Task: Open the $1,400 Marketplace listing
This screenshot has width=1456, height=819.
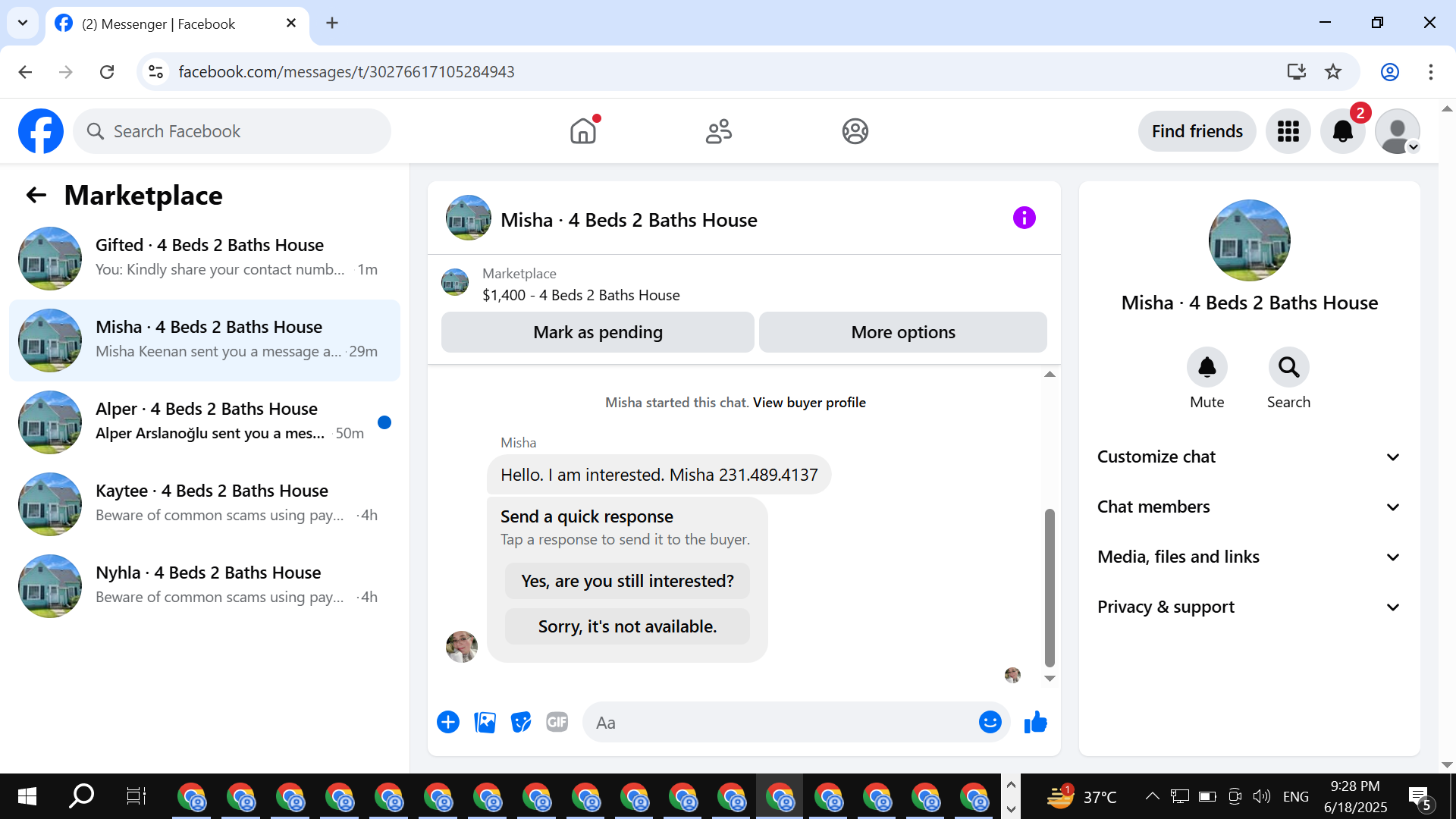Action: click(581, 295)
